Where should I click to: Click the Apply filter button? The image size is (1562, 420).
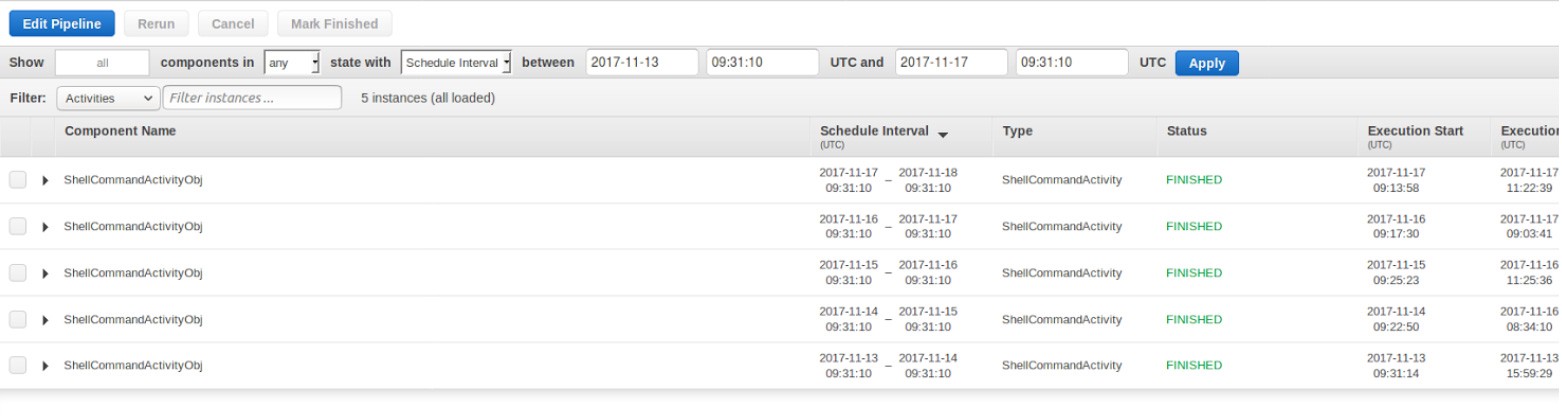(1206, 63)
